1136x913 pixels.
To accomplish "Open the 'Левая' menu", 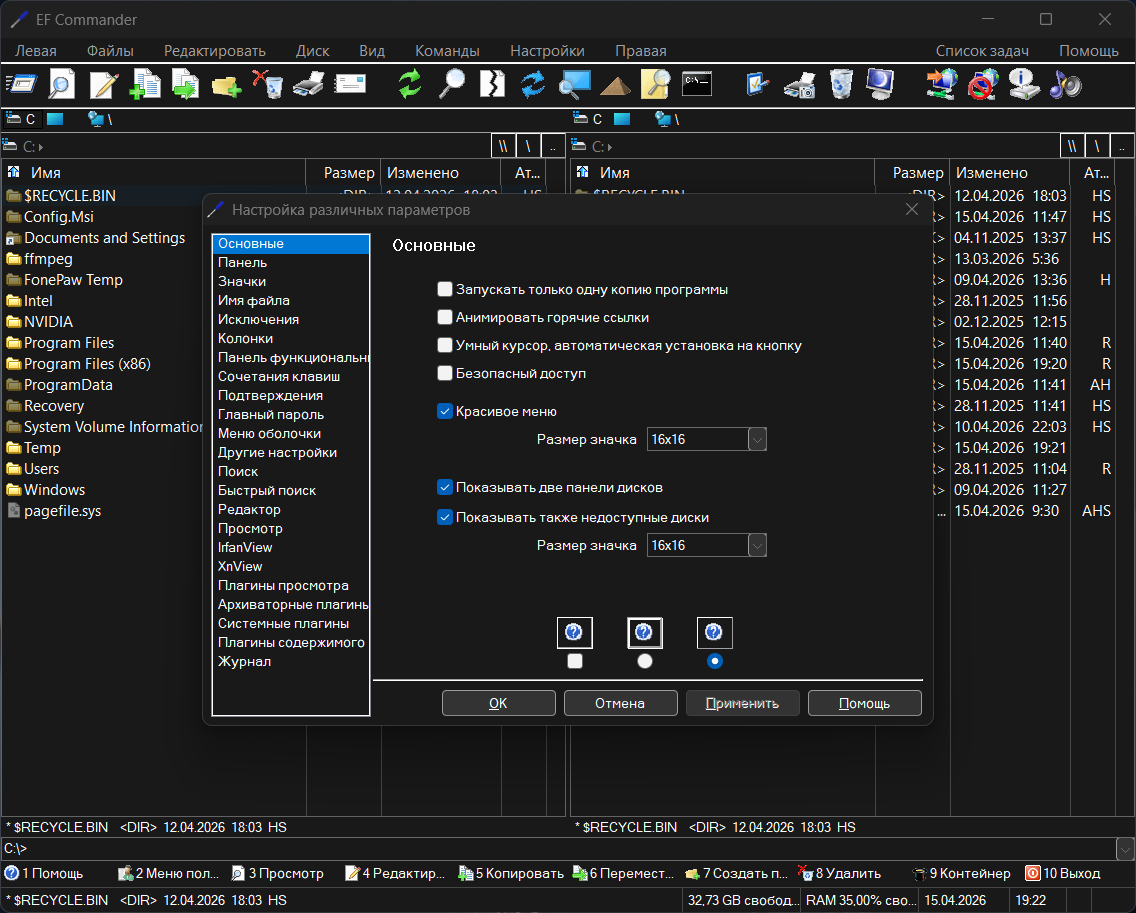I will pos(36,51).
